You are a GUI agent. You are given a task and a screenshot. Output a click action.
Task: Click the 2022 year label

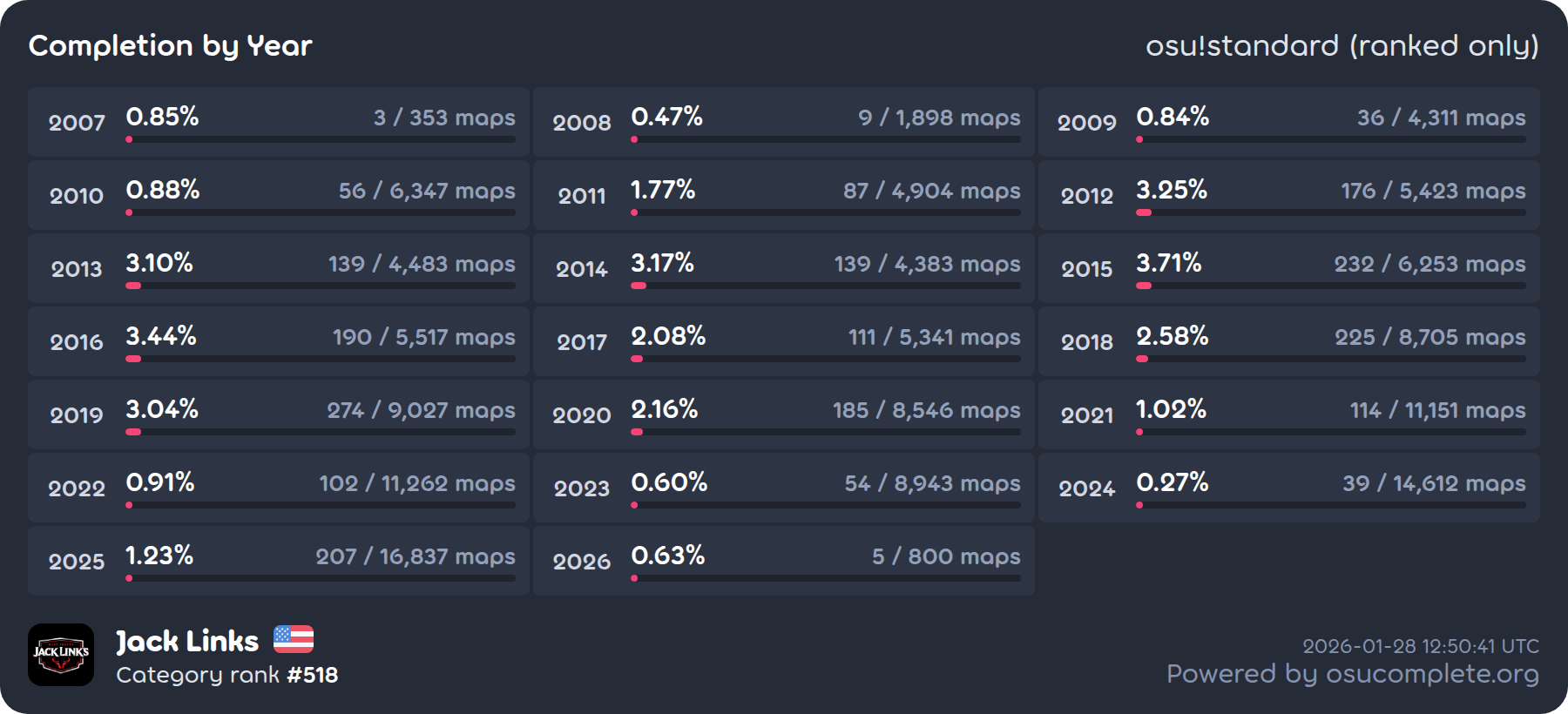click(77, 488)
